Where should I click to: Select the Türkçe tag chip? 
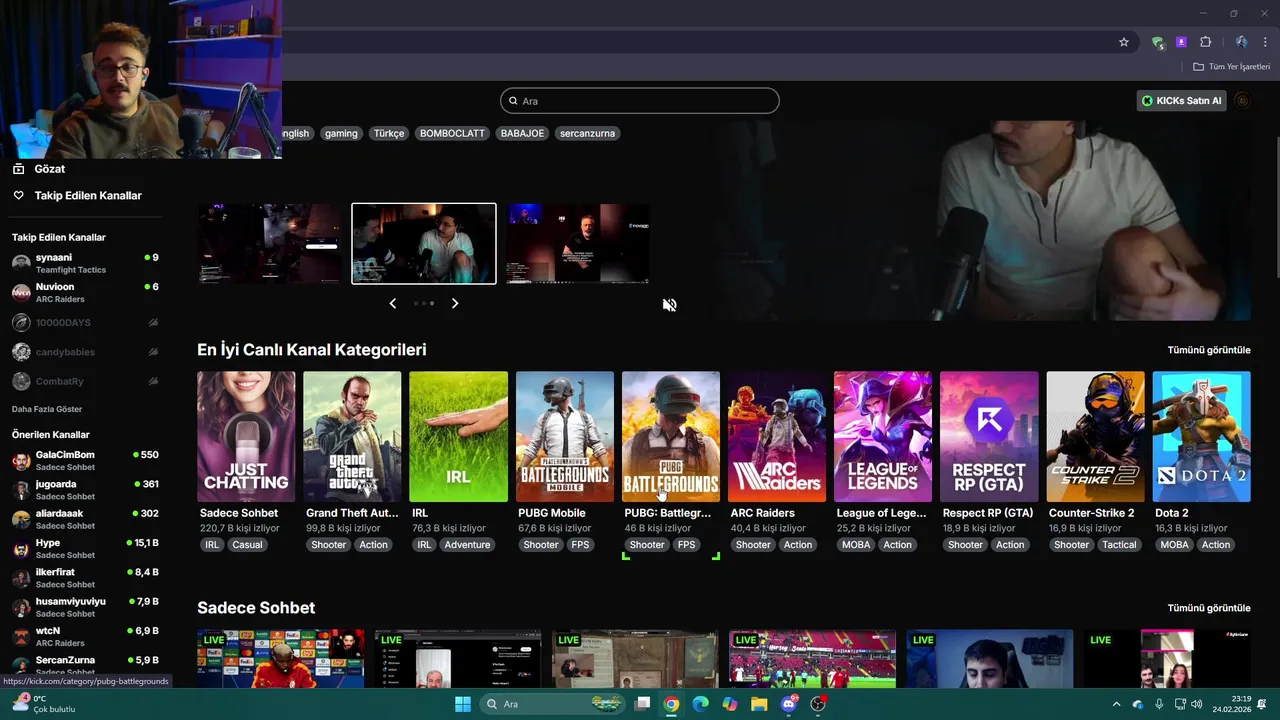coord(389,133)
